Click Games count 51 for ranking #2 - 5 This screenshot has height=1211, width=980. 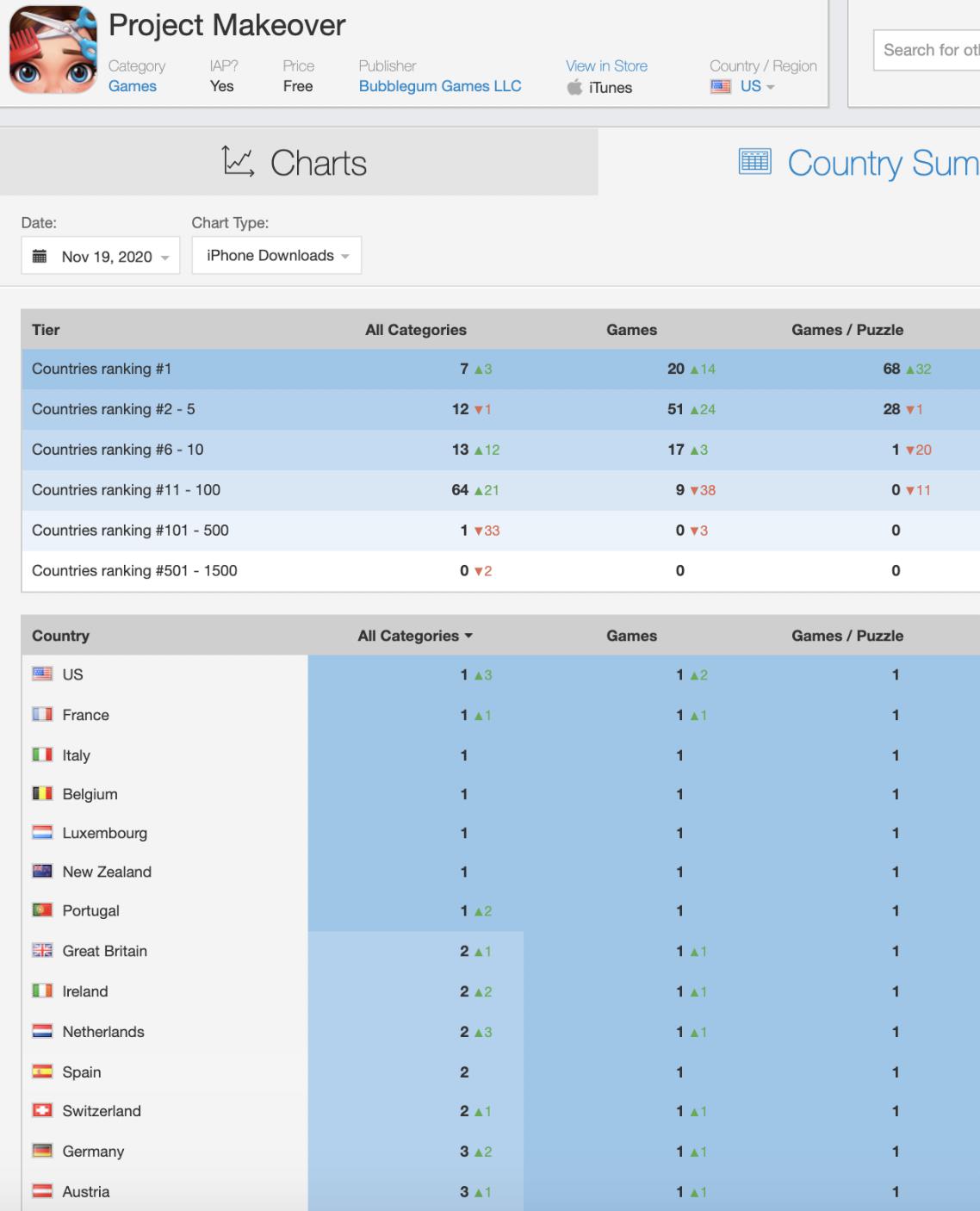[x=676, y=409]
